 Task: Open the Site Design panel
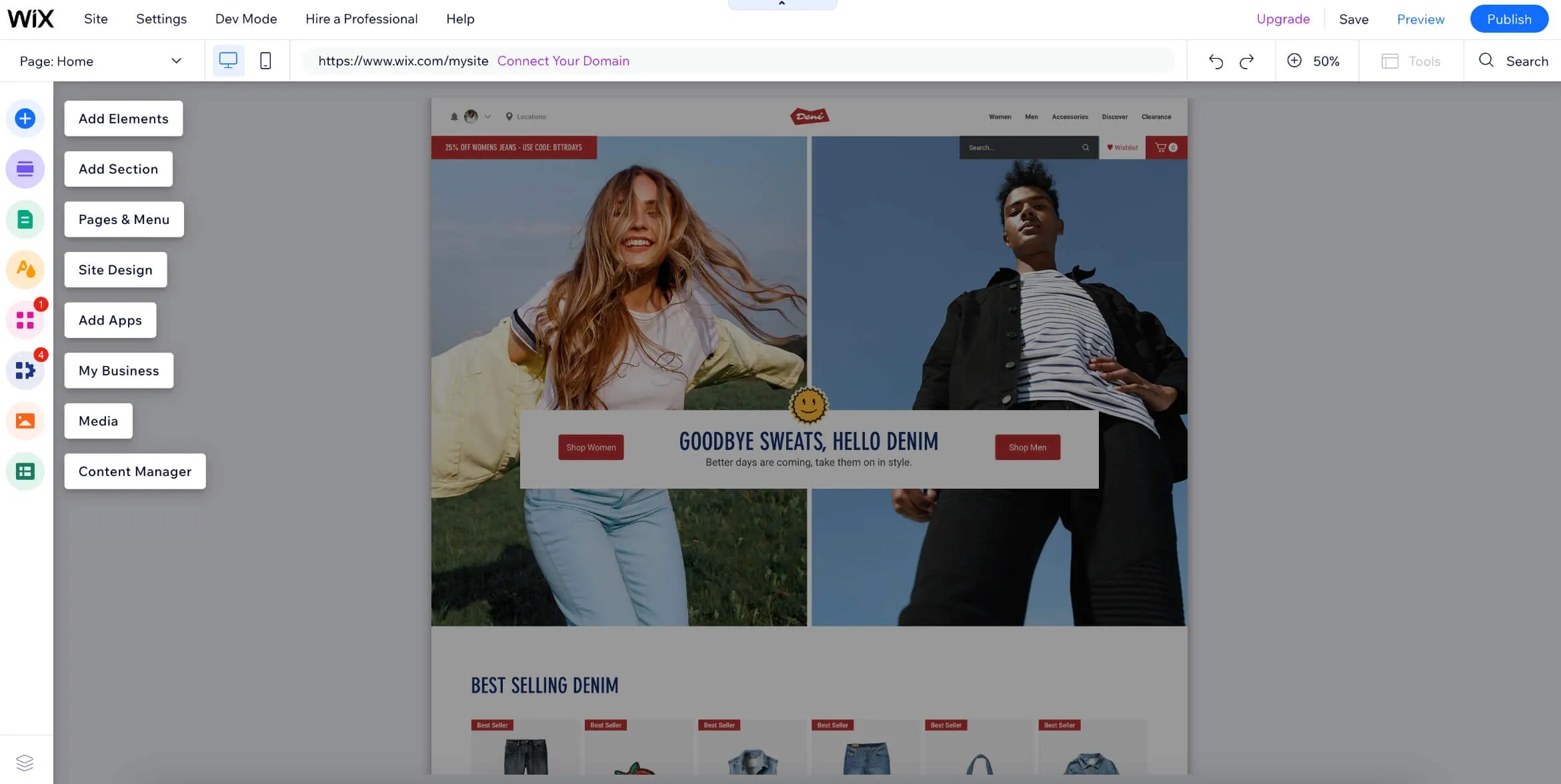click(115, 269)
